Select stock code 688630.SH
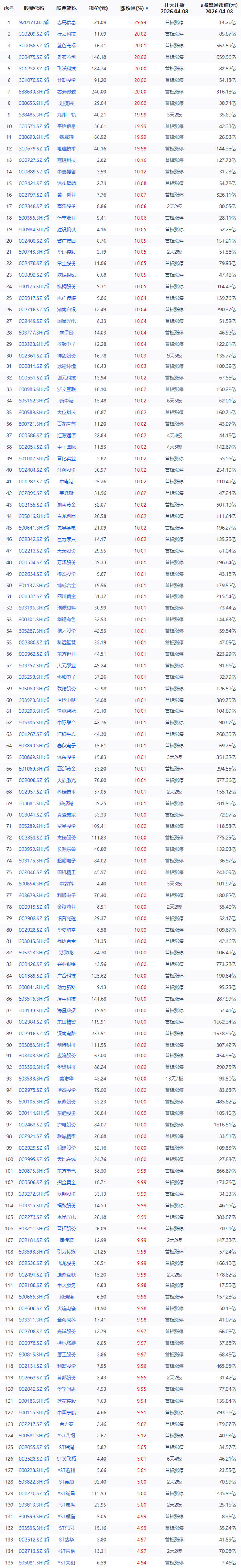 point(31,92)
